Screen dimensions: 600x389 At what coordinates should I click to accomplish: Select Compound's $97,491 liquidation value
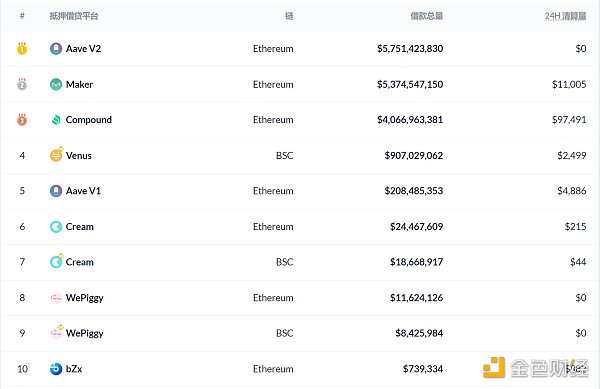569,120
